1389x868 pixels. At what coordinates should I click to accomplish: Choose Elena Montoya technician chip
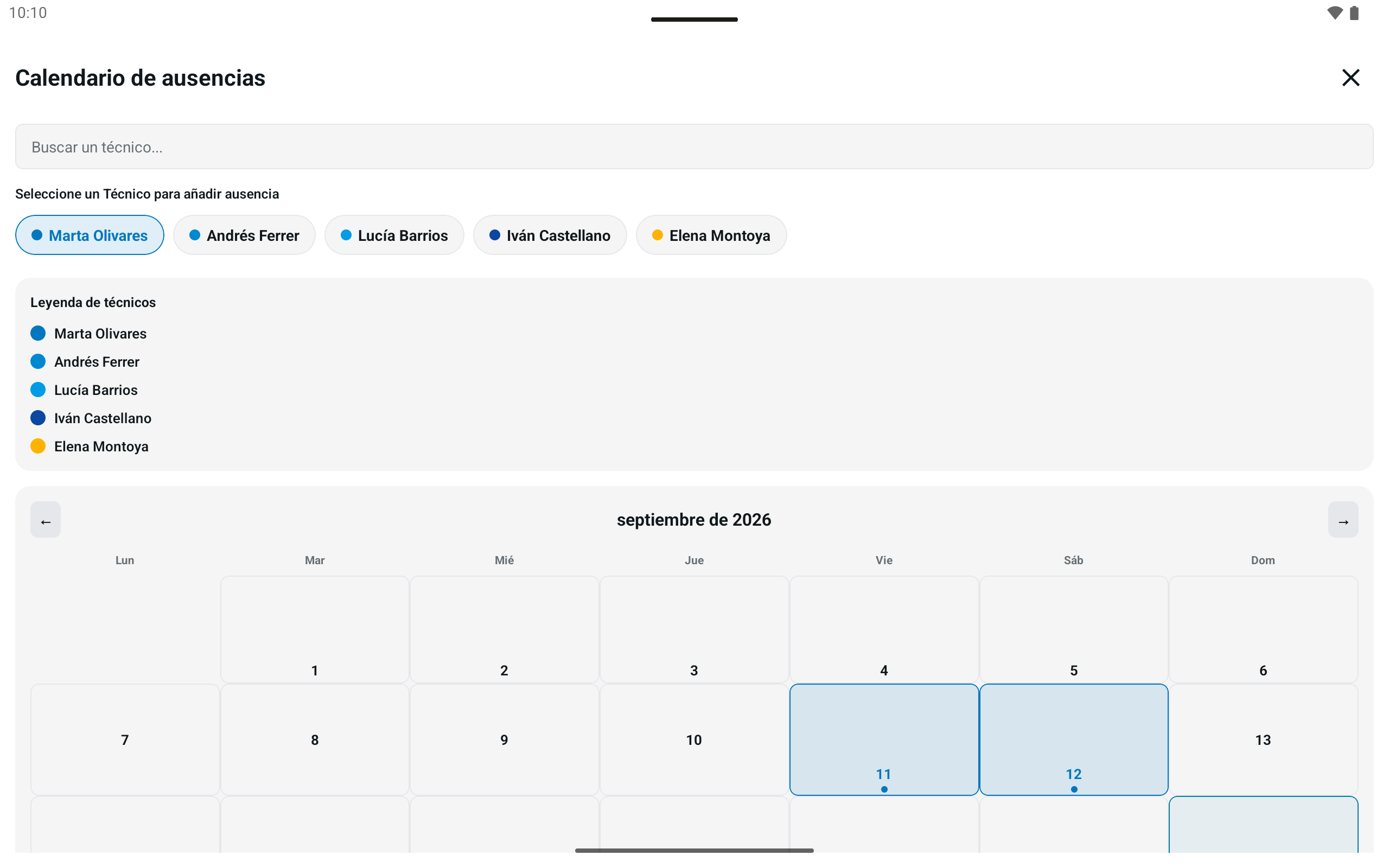pyautogui.click(x=711, y=235)
